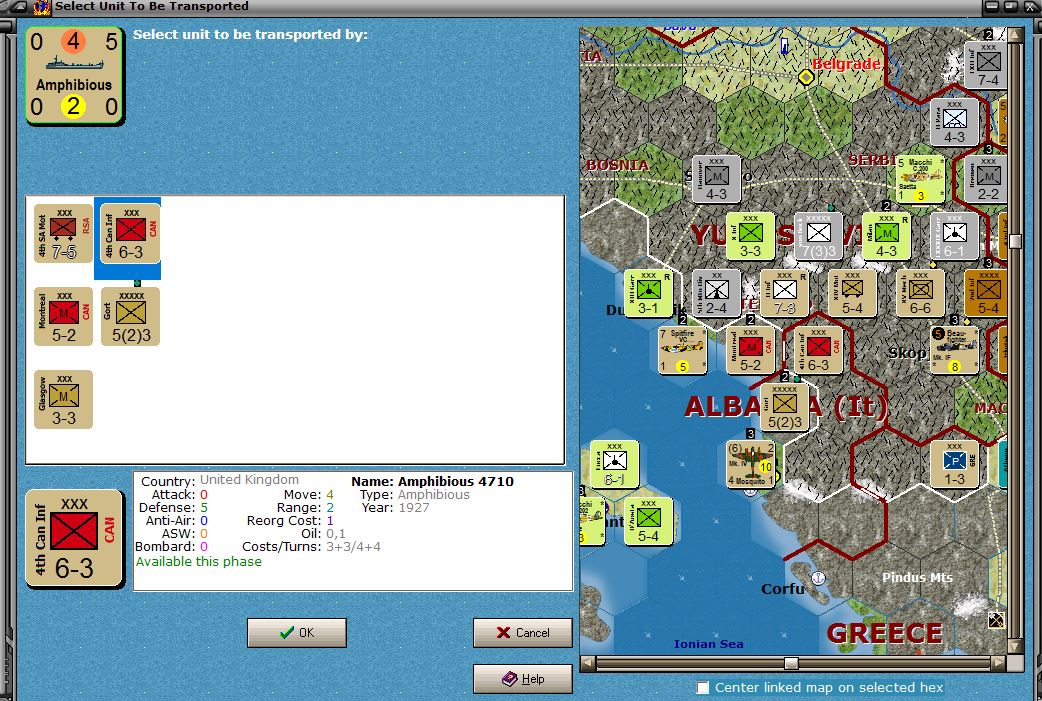The width and height of the screenshot is (1042, 701).
Task: Cancel the unit transport dialog
Action: pyautogui.click(x=522, y=633)
